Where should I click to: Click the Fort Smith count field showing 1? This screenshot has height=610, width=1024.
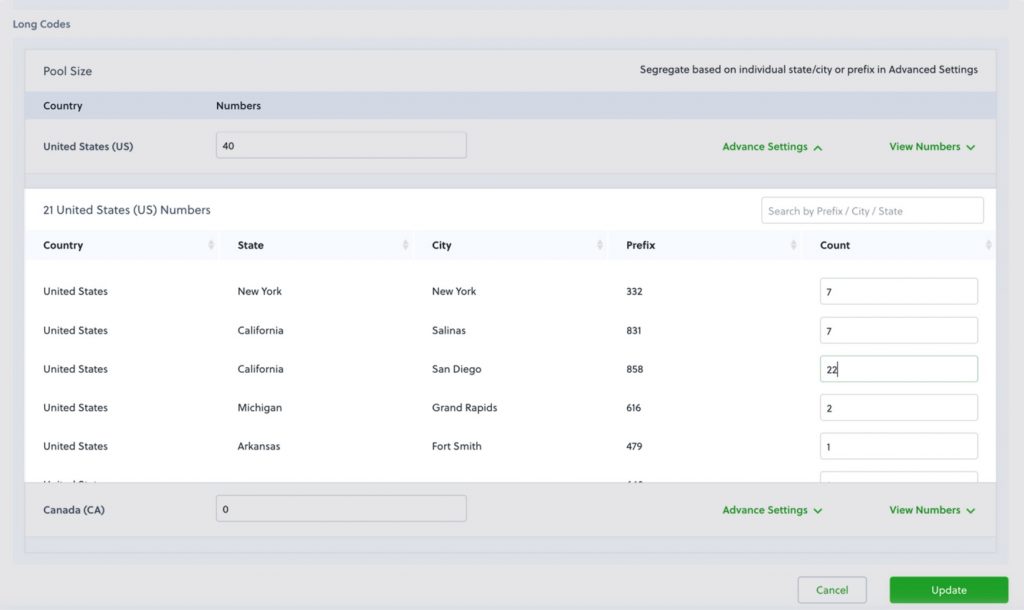[898, 445]
